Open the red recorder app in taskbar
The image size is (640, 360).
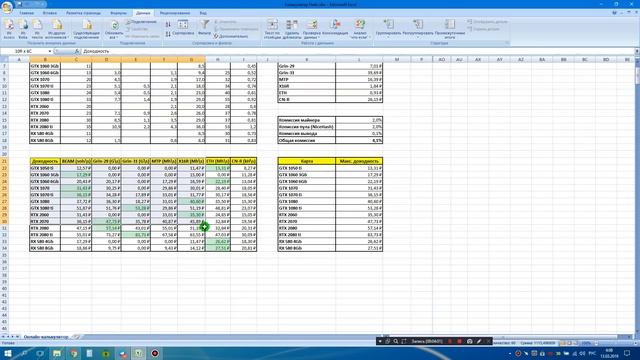[155, 353]
